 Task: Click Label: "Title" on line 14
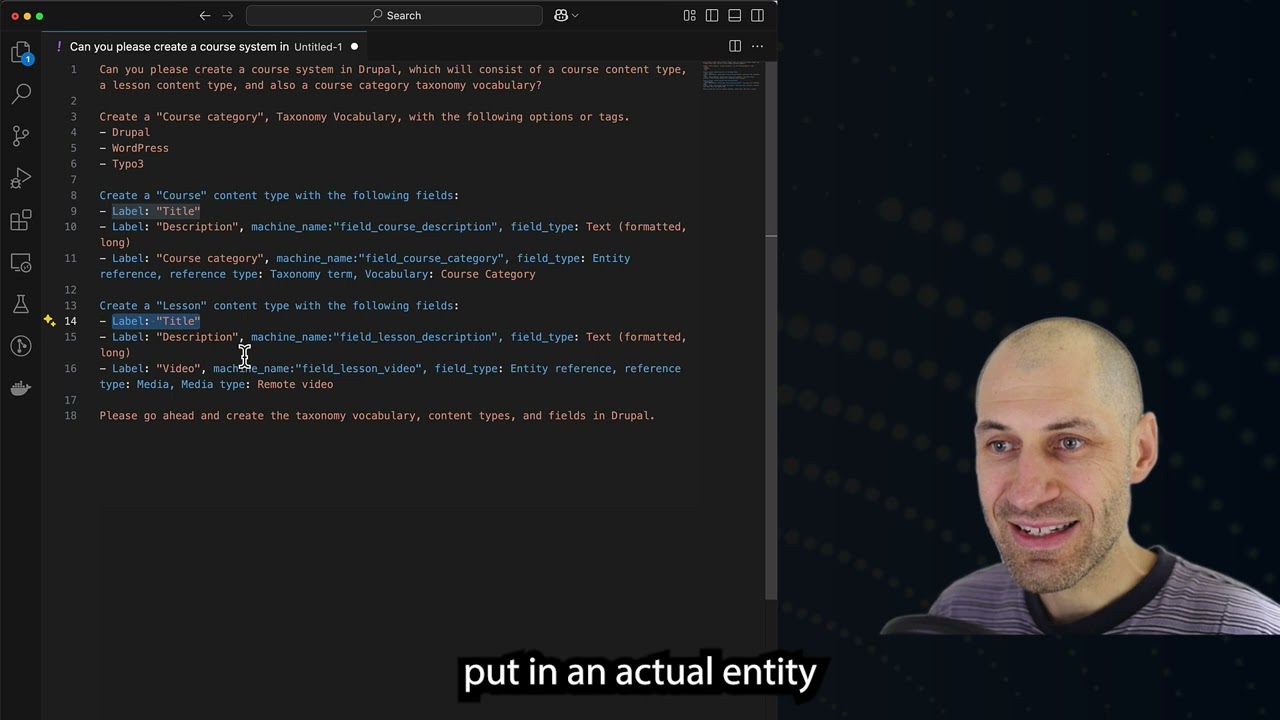click(156, 321)
